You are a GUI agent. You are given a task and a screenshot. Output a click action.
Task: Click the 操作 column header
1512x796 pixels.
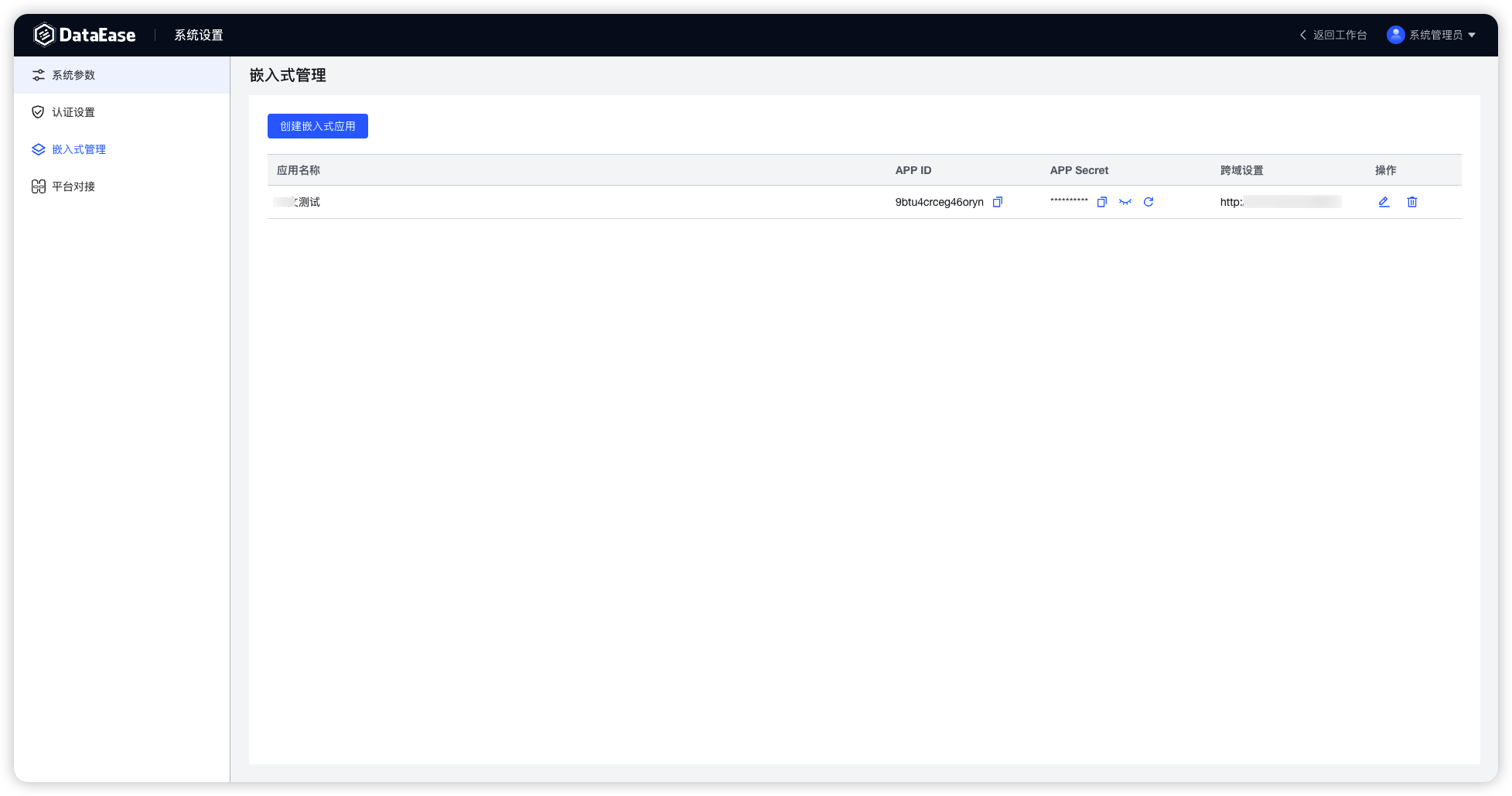coord(1386,170)
